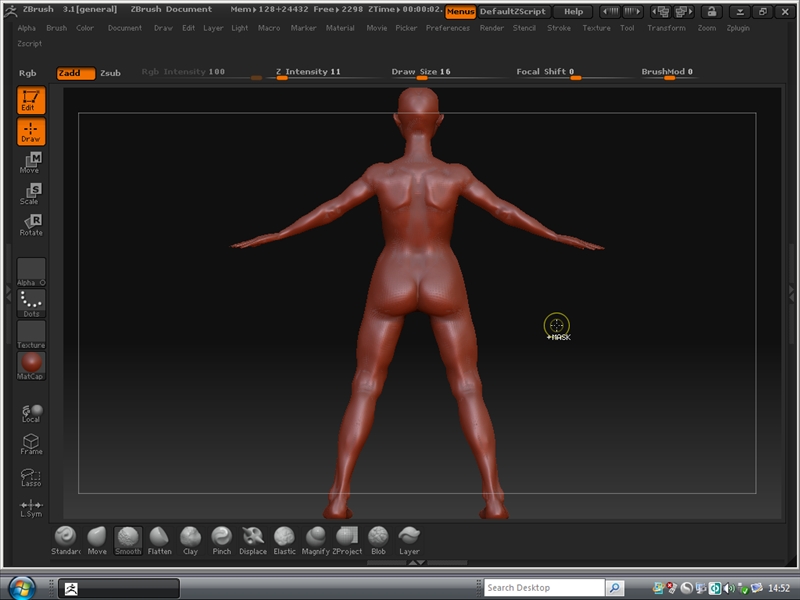Viewport: 800px width, 600px height.
Task: Click the shift-menus-left arrow button
Action: point(611,11)
